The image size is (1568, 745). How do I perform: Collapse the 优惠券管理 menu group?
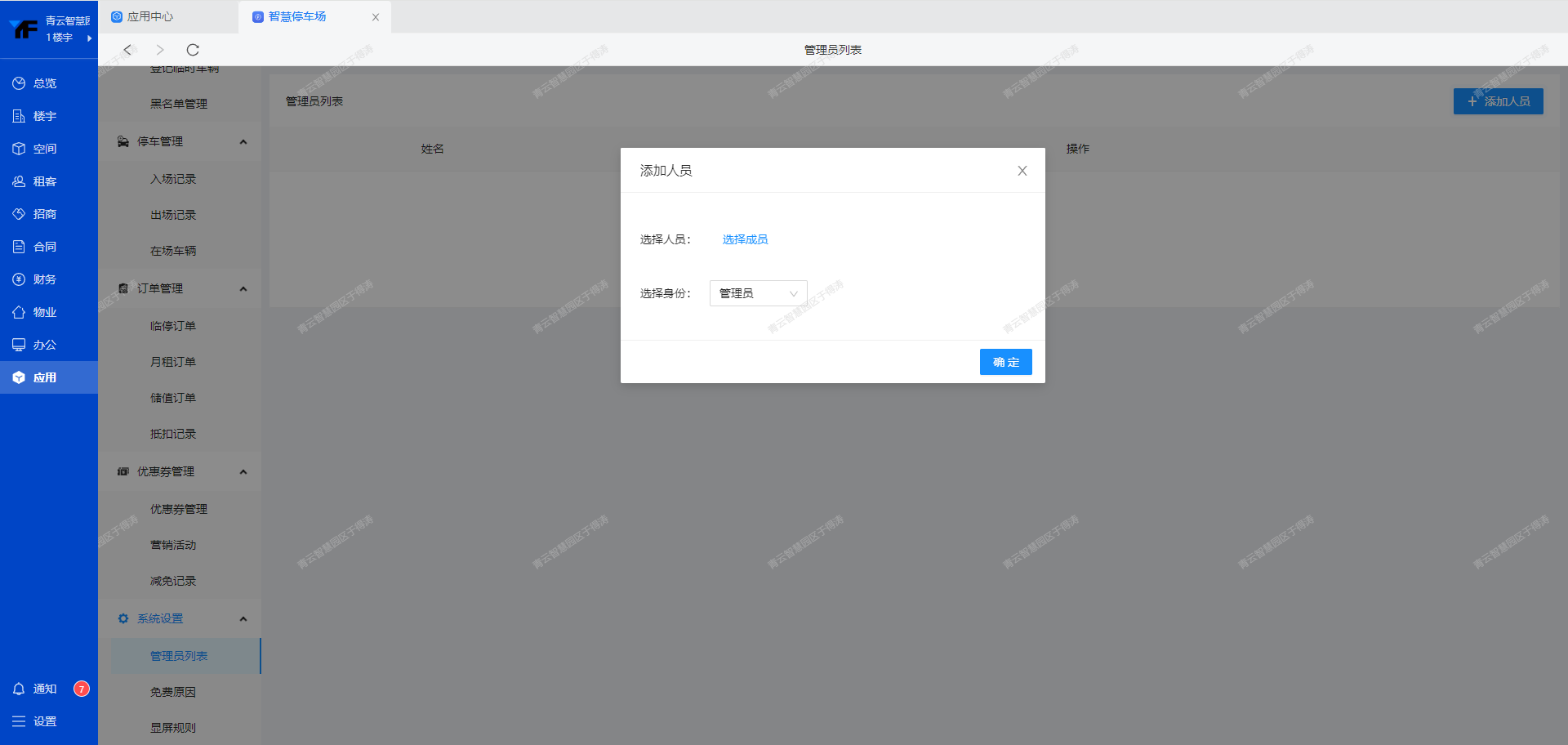(243, 472)
